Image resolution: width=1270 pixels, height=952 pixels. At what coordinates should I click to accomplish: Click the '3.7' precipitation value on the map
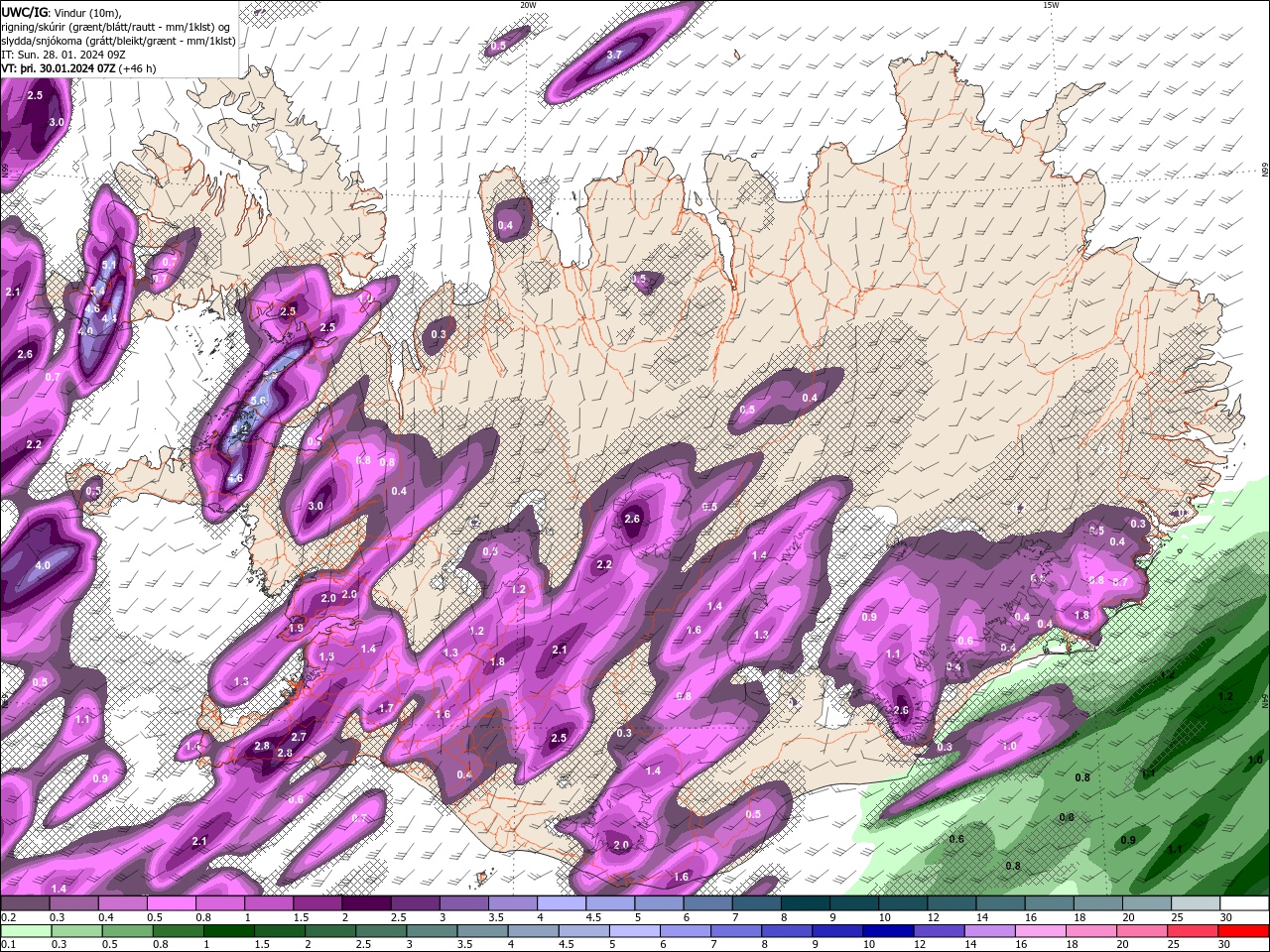(614, 55)
